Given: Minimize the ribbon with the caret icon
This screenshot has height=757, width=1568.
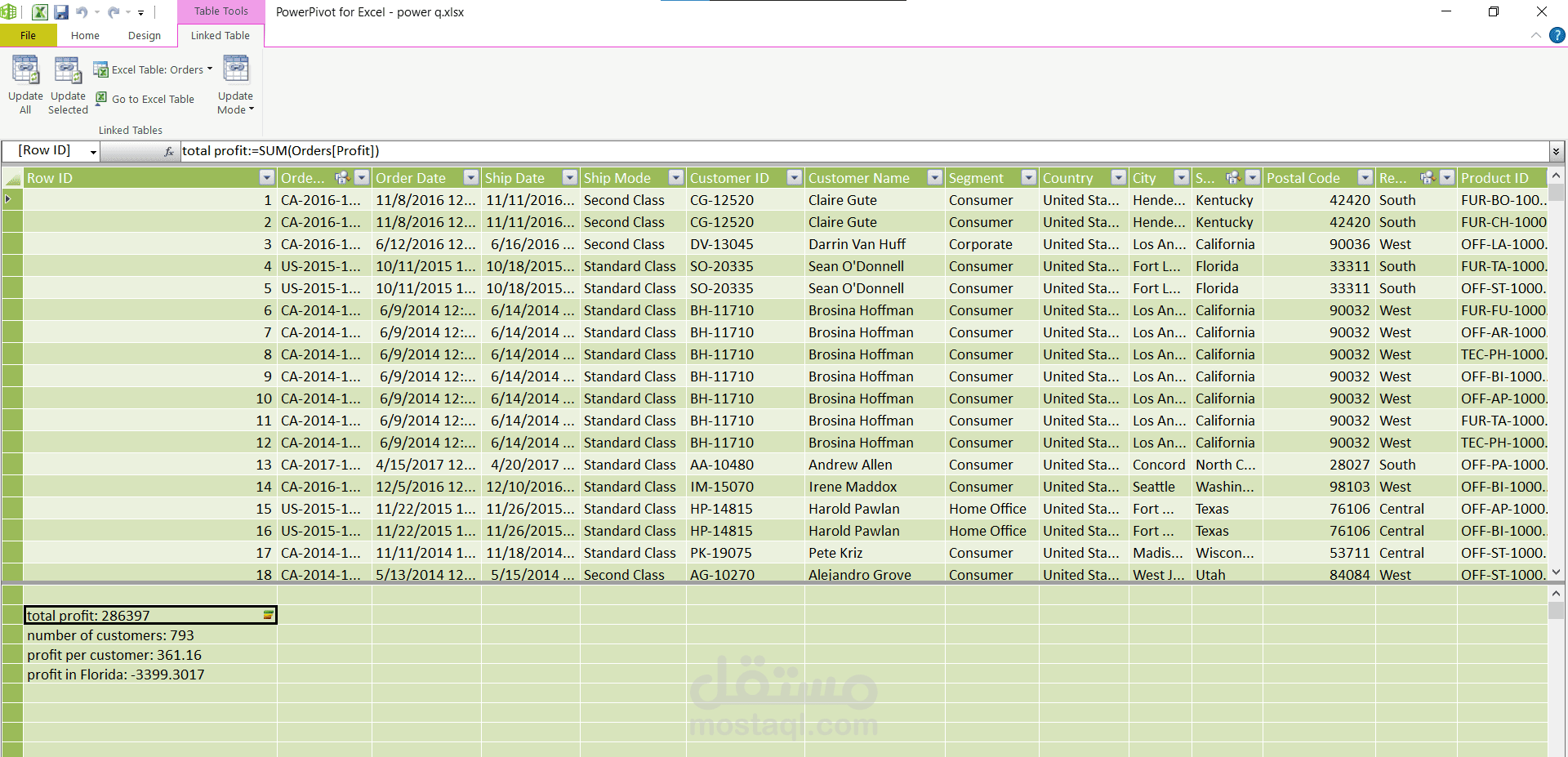Looking at the screenshot, I should (x=1535, y=35).
